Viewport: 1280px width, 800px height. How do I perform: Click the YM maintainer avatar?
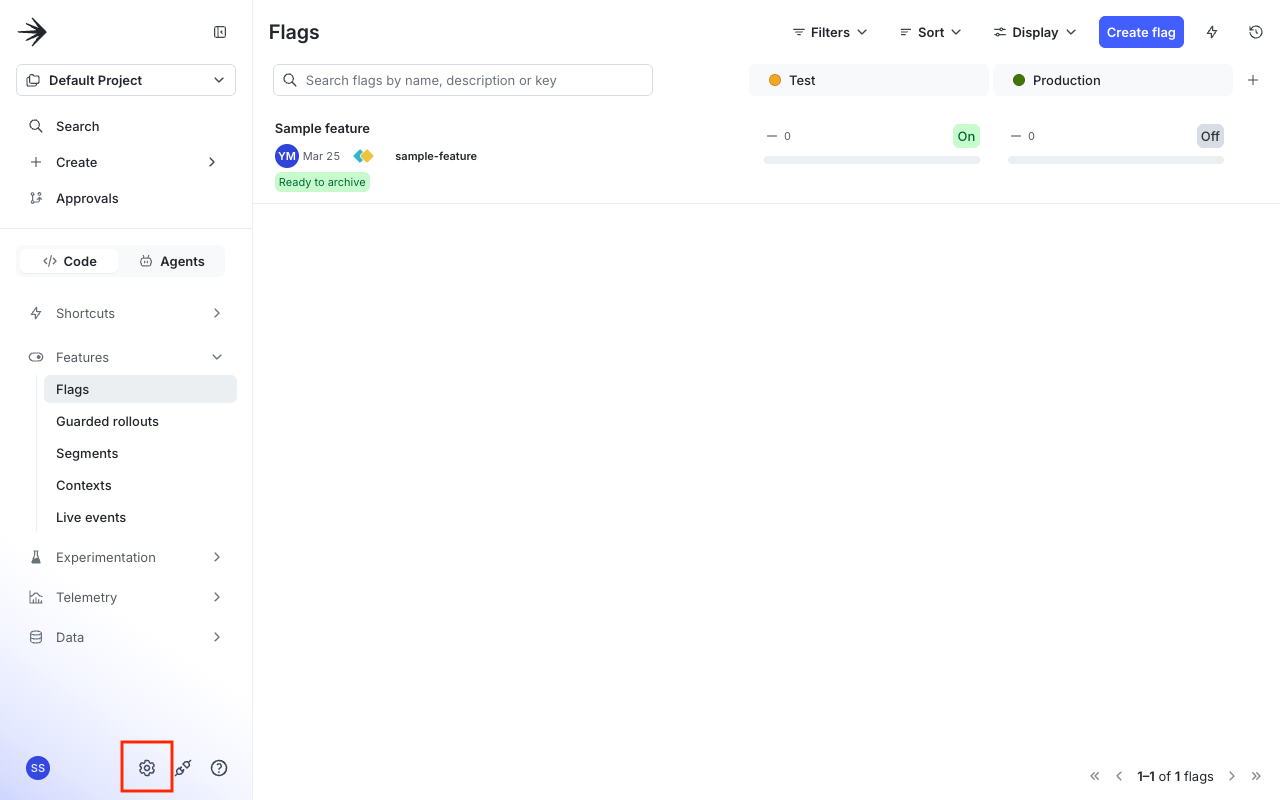click(x=287, y=156)
